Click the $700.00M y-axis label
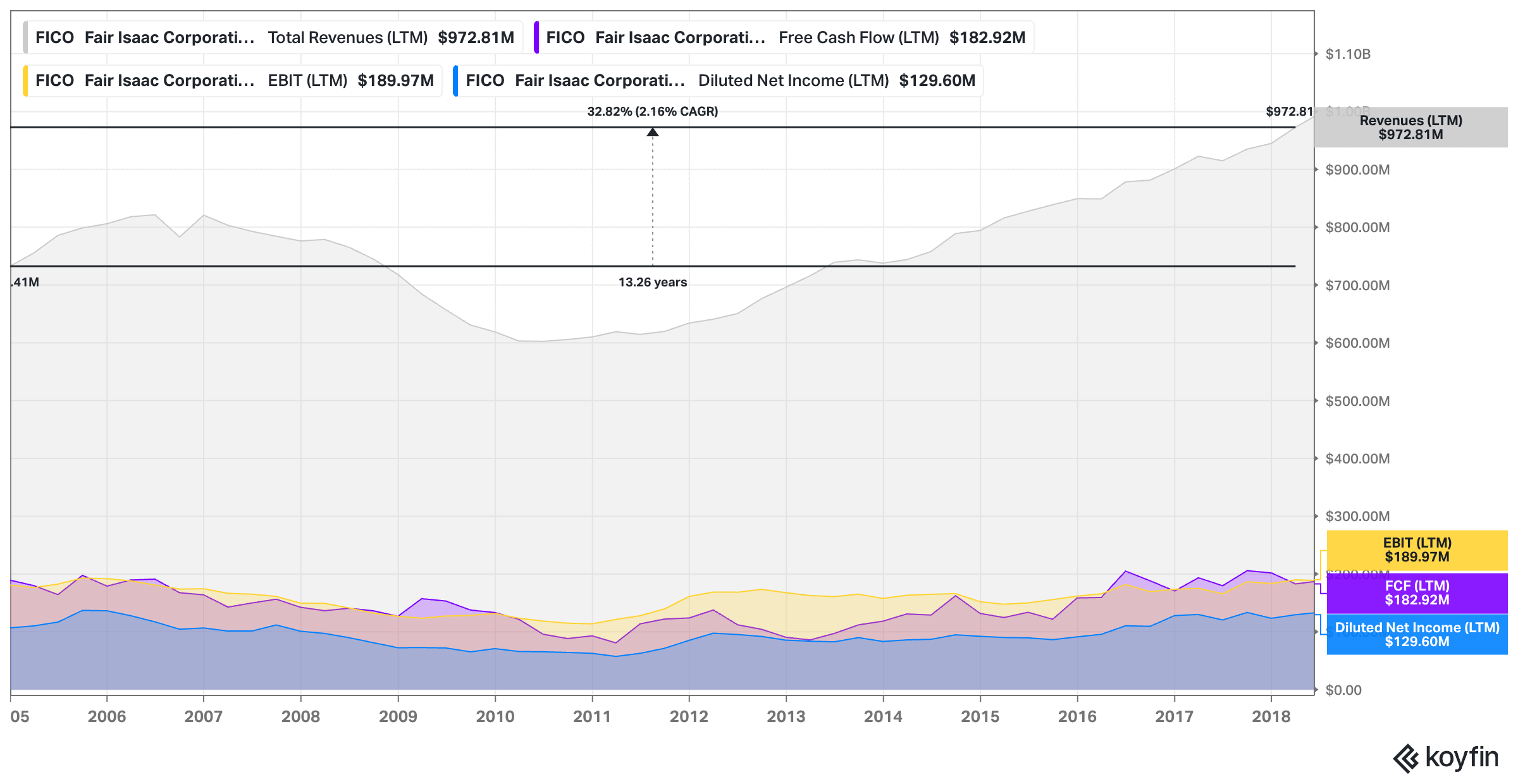The width and height of the screenshot is (1518, 784). (1357, 285)
